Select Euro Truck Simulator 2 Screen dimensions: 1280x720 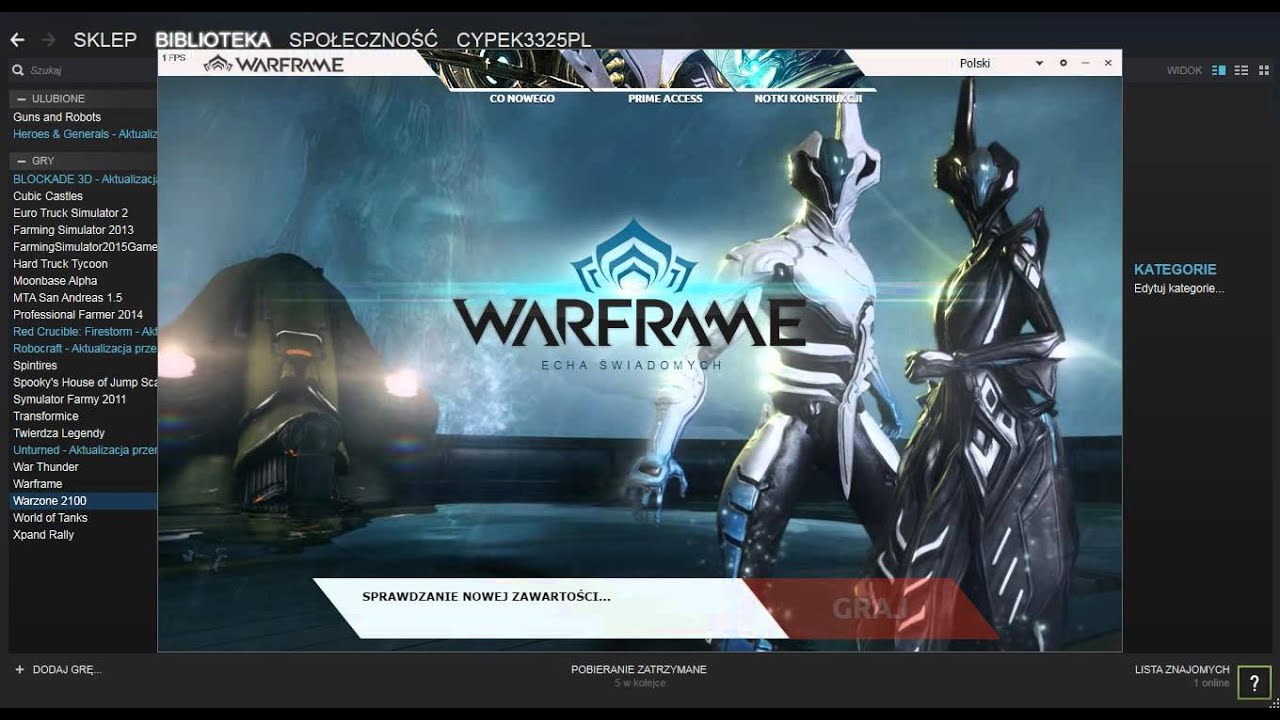71,213
